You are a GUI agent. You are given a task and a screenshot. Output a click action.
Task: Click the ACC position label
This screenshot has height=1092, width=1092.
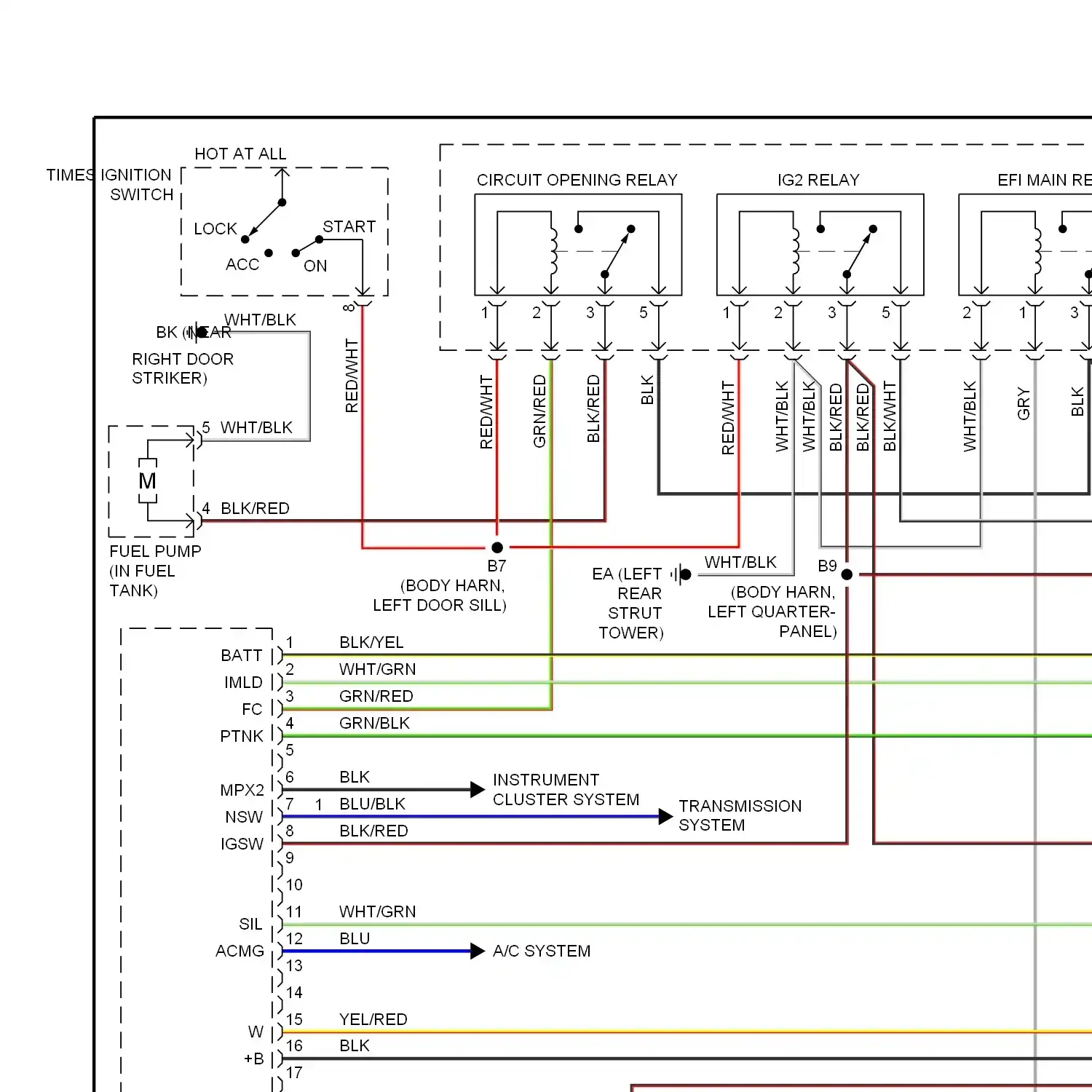(x=242, y=264)
